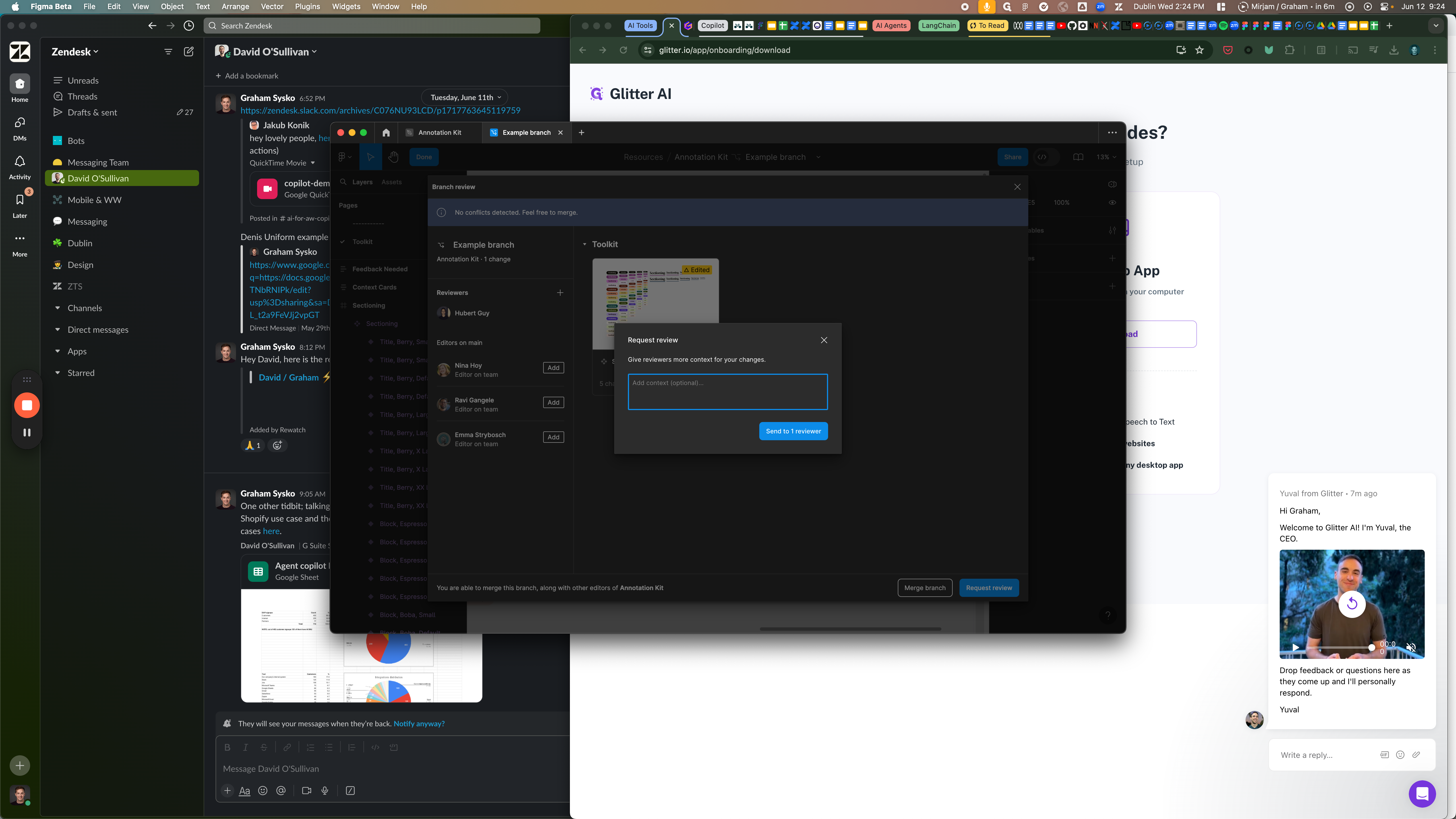Toggle Figma dev mode code icon
This screenshot has height=819, width=1456.
pyautogui.click(x=1042, y=157)
